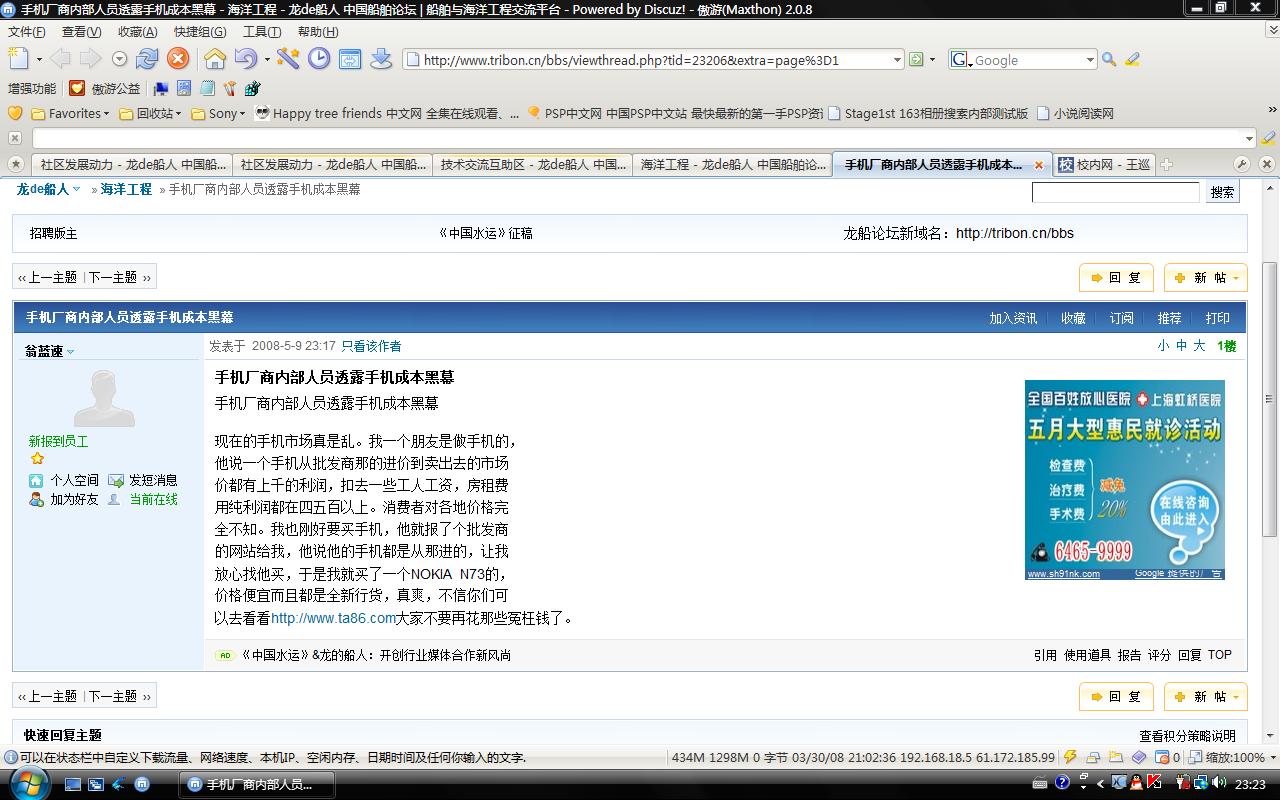1280x800 pixels.
Task: Click the 大 font size option
Action: 1199,346
